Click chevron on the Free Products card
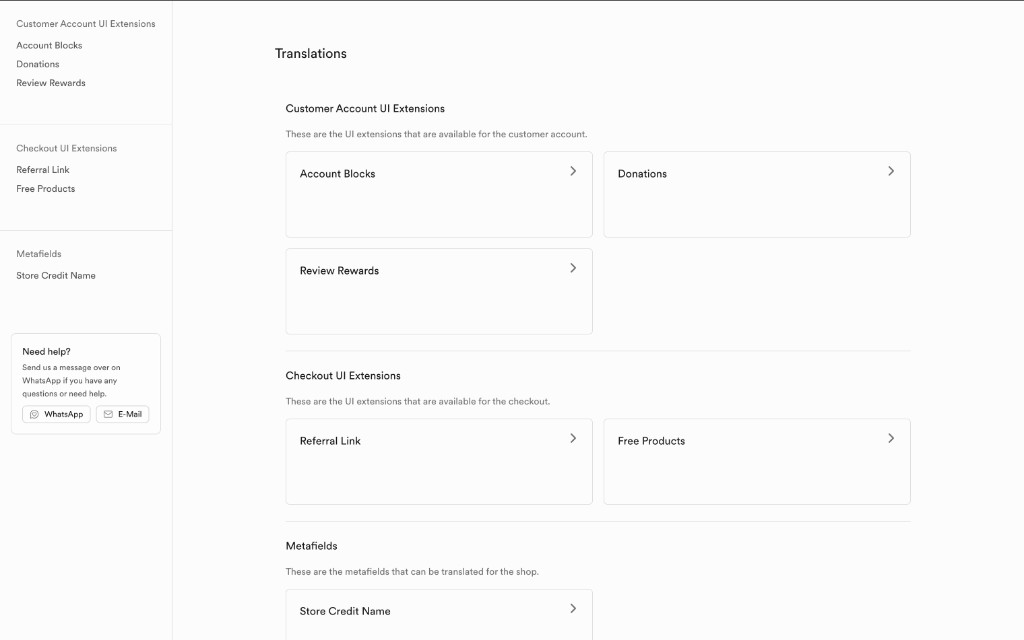This screenshot has height=640, width=1024. 891,438
